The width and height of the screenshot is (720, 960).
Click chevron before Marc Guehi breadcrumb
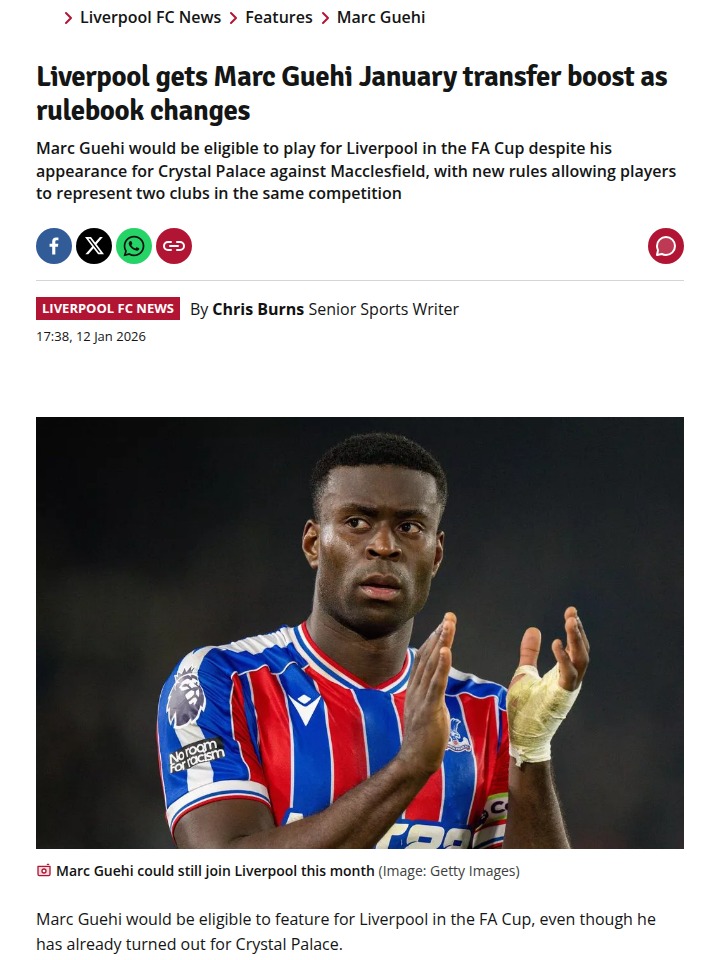click(325, 18)
